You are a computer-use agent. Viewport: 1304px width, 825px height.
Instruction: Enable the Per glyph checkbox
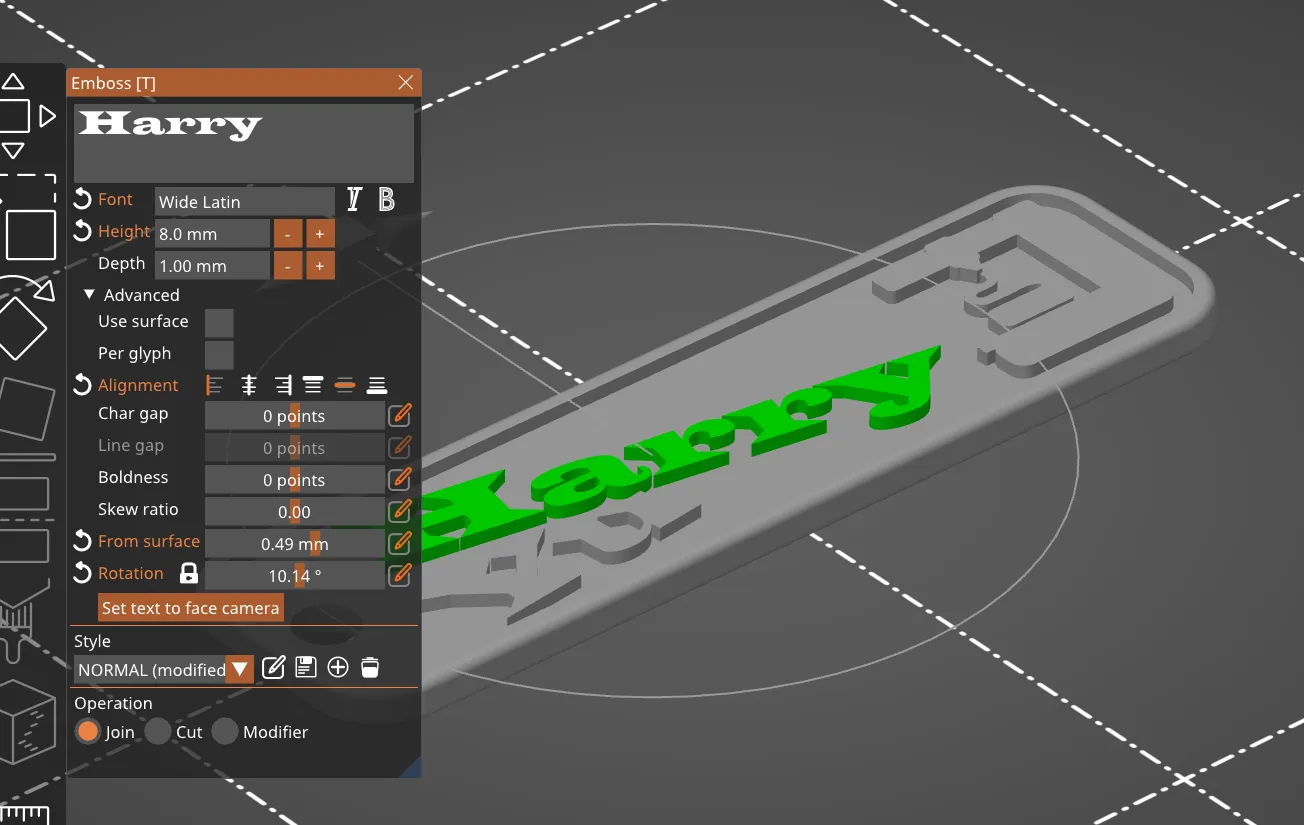pyautogui.click(x=219, y=354)
